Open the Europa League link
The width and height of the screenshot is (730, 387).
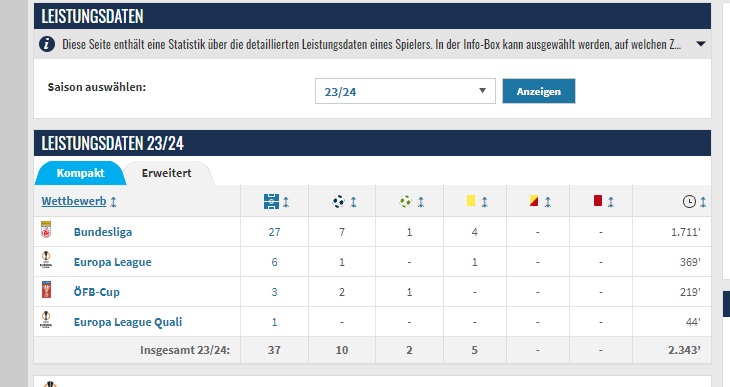113,262
